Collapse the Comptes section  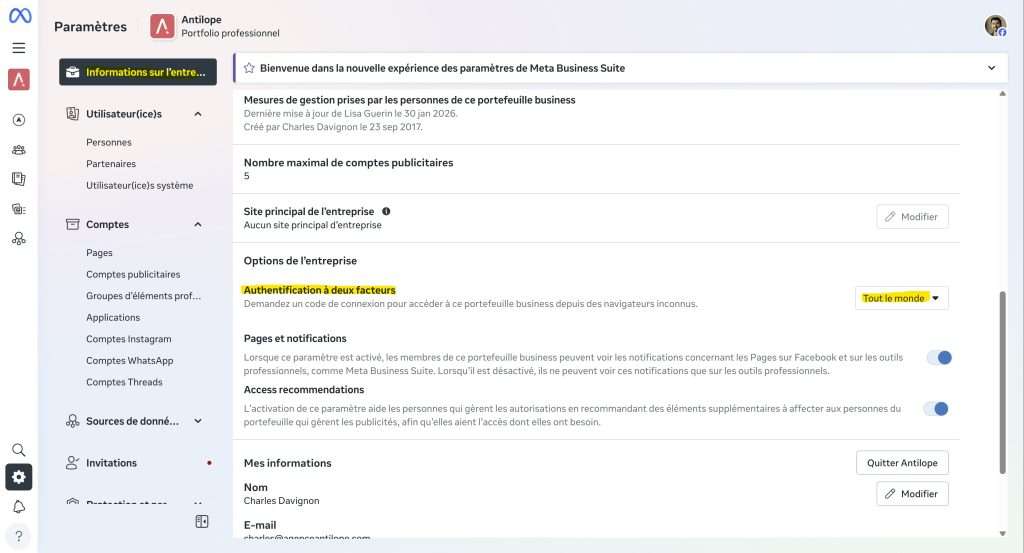(198, 225)
